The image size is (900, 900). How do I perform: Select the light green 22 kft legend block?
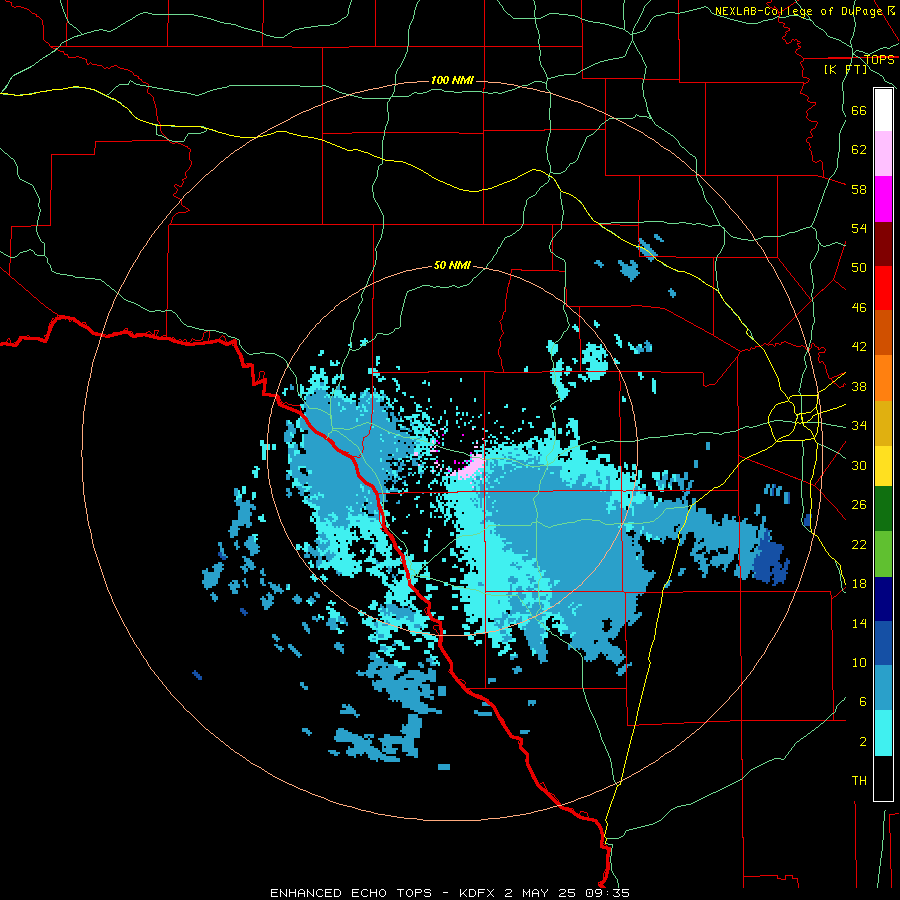coord(883,554)
